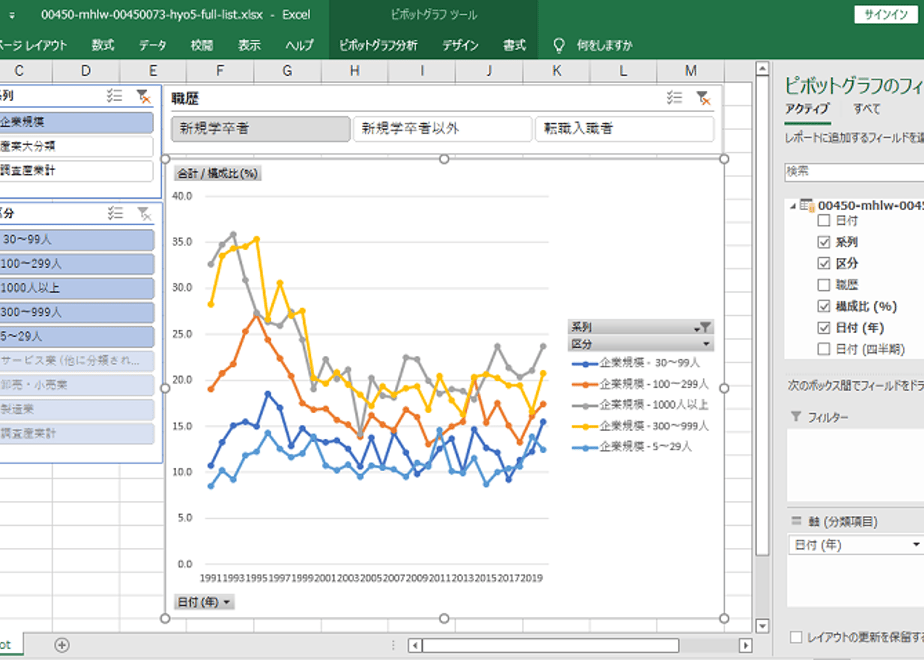Click the vertical scrollbar up arrow
Viewport: 924px width, 660px height.
click(x=762, y=68)
